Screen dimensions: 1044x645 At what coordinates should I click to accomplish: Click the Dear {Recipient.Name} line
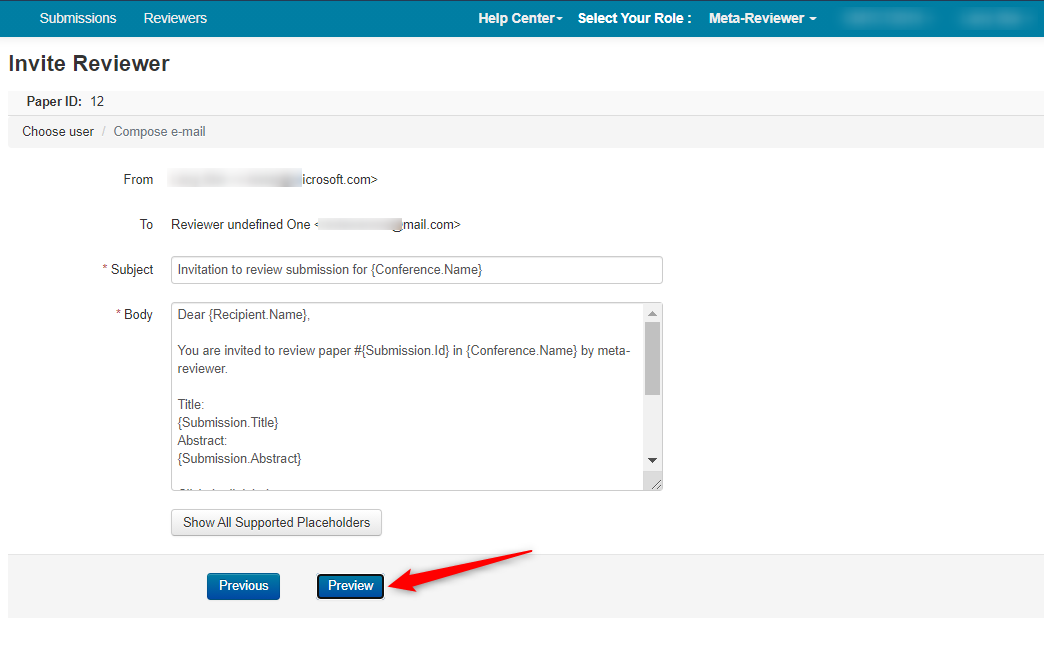[244, 314]
